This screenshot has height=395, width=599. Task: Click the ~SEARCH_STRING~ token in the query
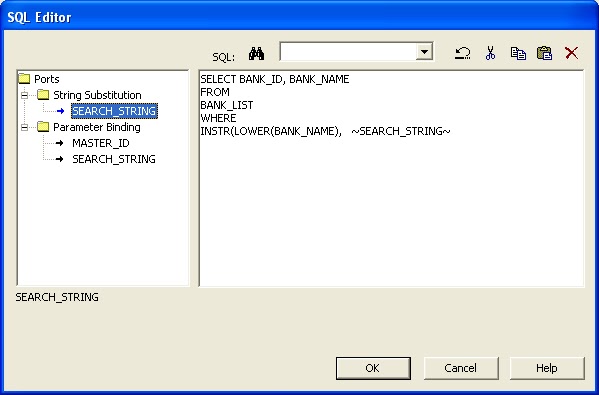coord(401,131)
